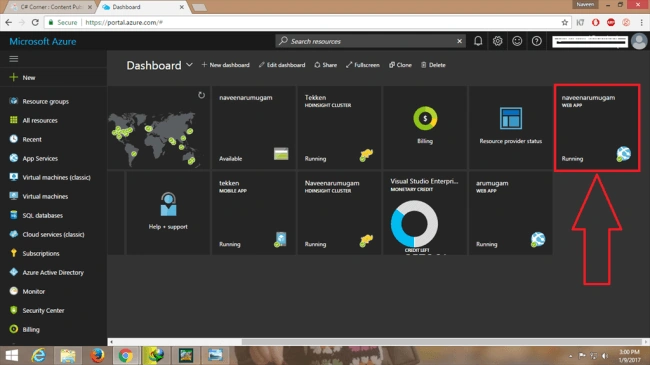Open Visual Studio Enterprise credit tile
This screenshot has height=365, width=650.
point(425,213)
